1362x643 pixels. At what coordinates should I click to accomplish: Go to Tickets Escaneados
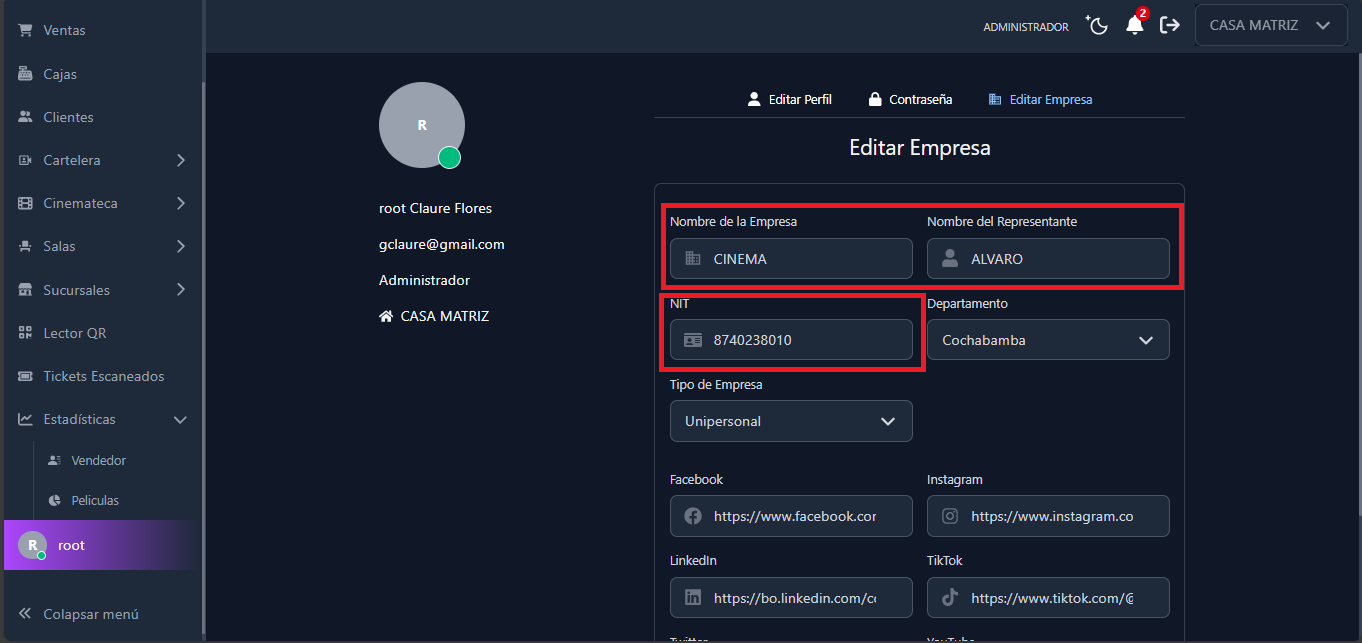click(x=103, y=376)
